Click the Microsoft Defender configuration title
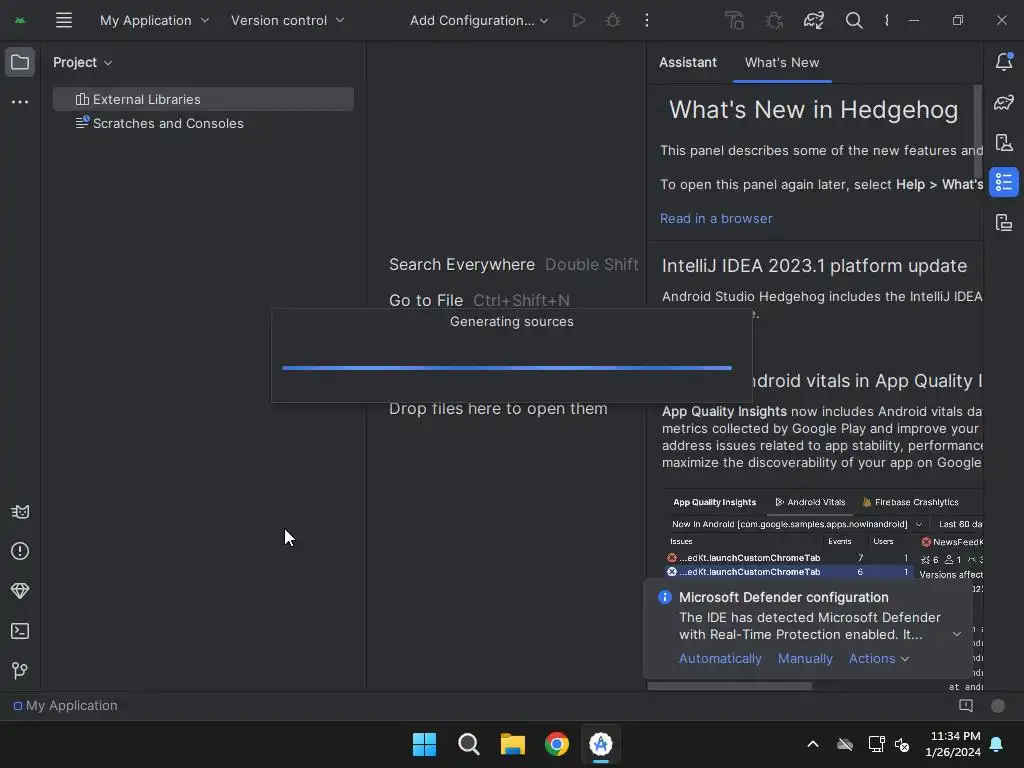Viewport: 1024px width, 768px height. (783, 597)
